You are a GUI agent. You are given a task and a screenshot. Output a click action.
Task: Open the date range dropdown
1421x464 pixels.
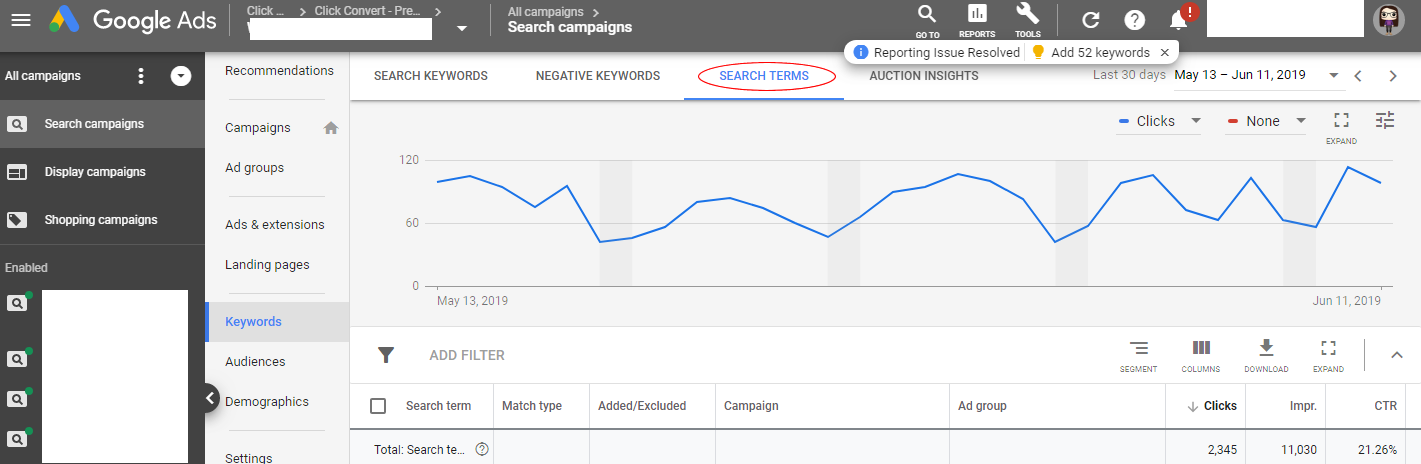(x=1257, y=75)
